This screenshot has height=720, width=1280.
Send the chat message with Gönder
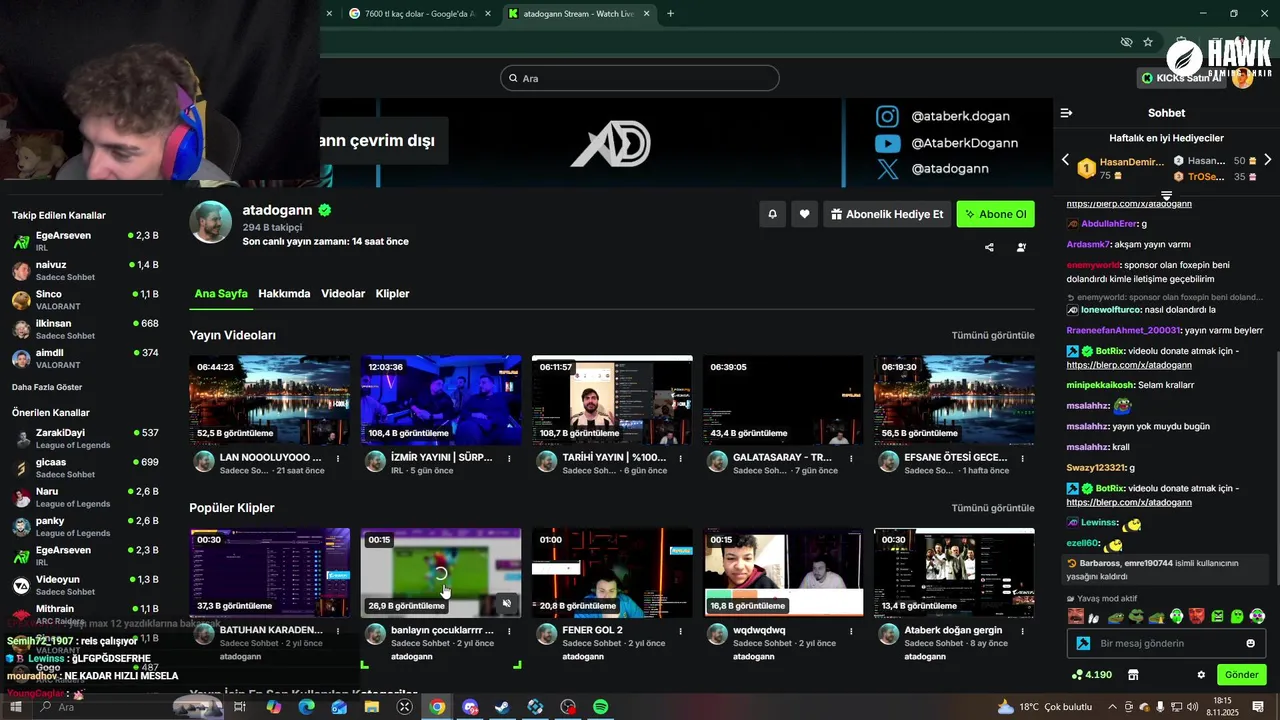pos(1241,675)
